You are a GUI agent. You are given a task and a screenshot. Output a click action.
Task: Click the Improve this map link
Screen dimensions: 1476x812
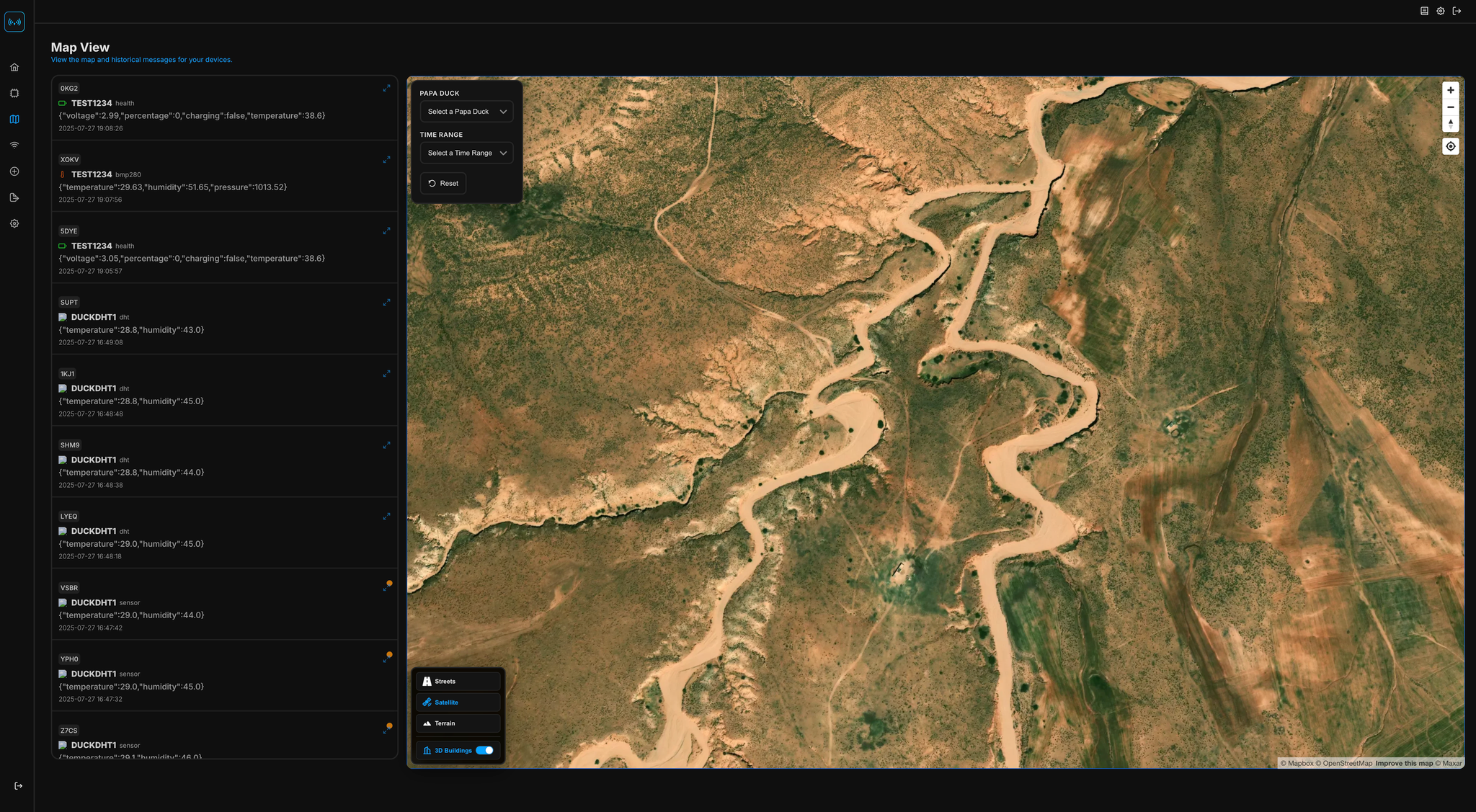point(1403,763)
